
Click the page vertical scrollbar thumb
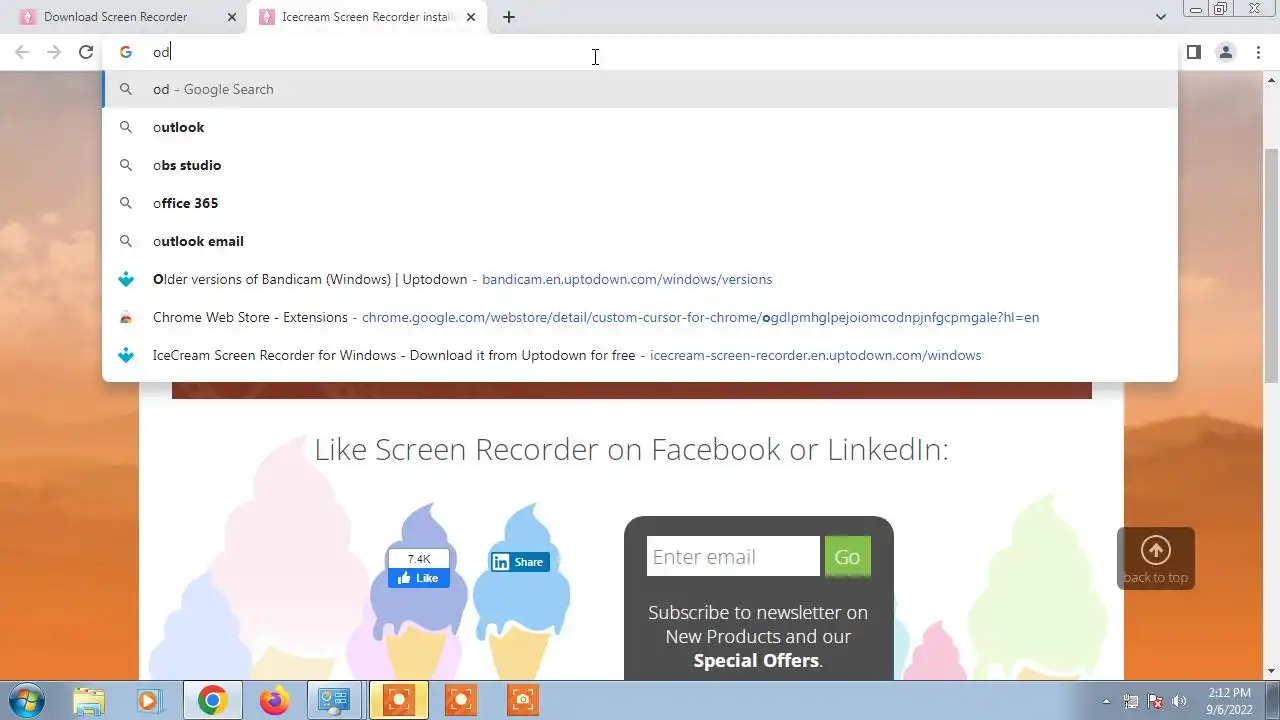pyautogui.click(x=1271, y=265)
